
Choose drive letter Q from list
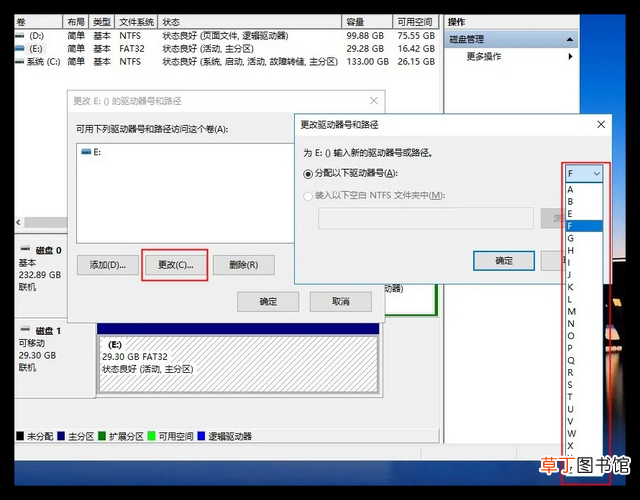(584, 360)
